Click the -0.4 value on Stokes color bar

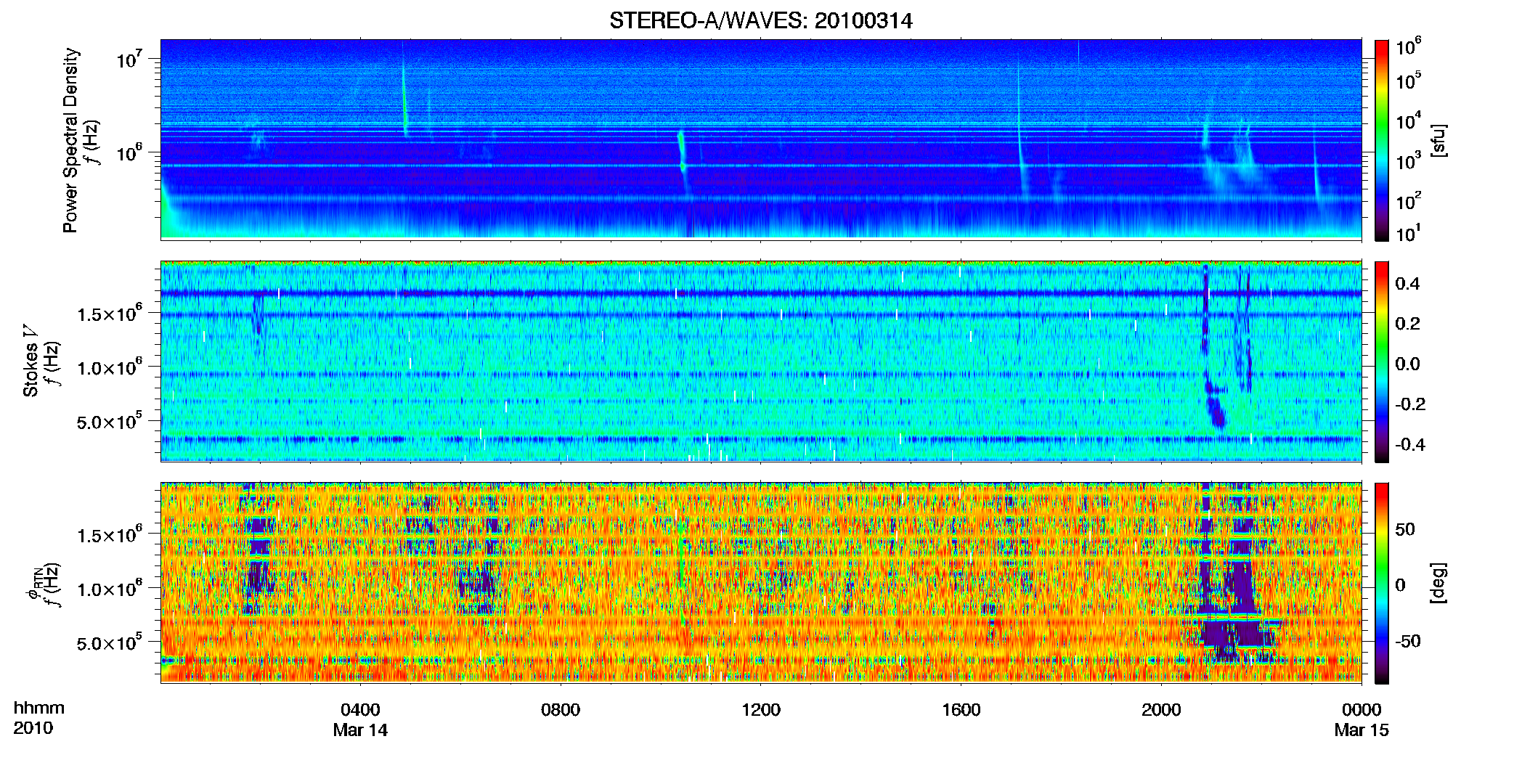1410,444
